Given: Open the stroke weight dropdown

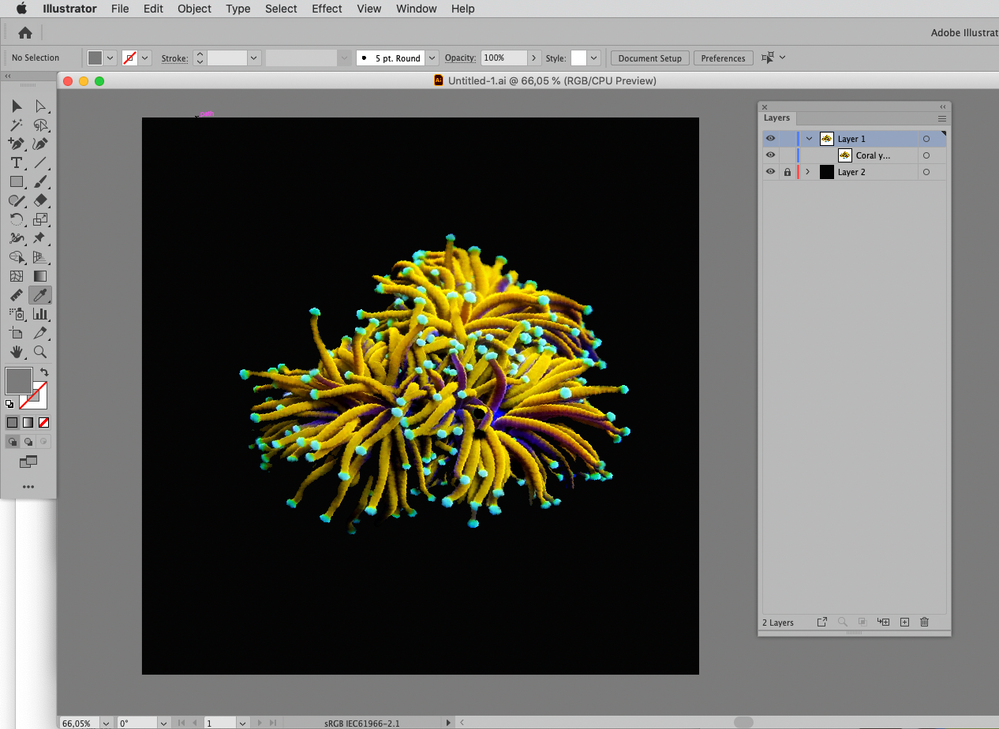Looking at the screenshot, I should [x=254, y=58].
